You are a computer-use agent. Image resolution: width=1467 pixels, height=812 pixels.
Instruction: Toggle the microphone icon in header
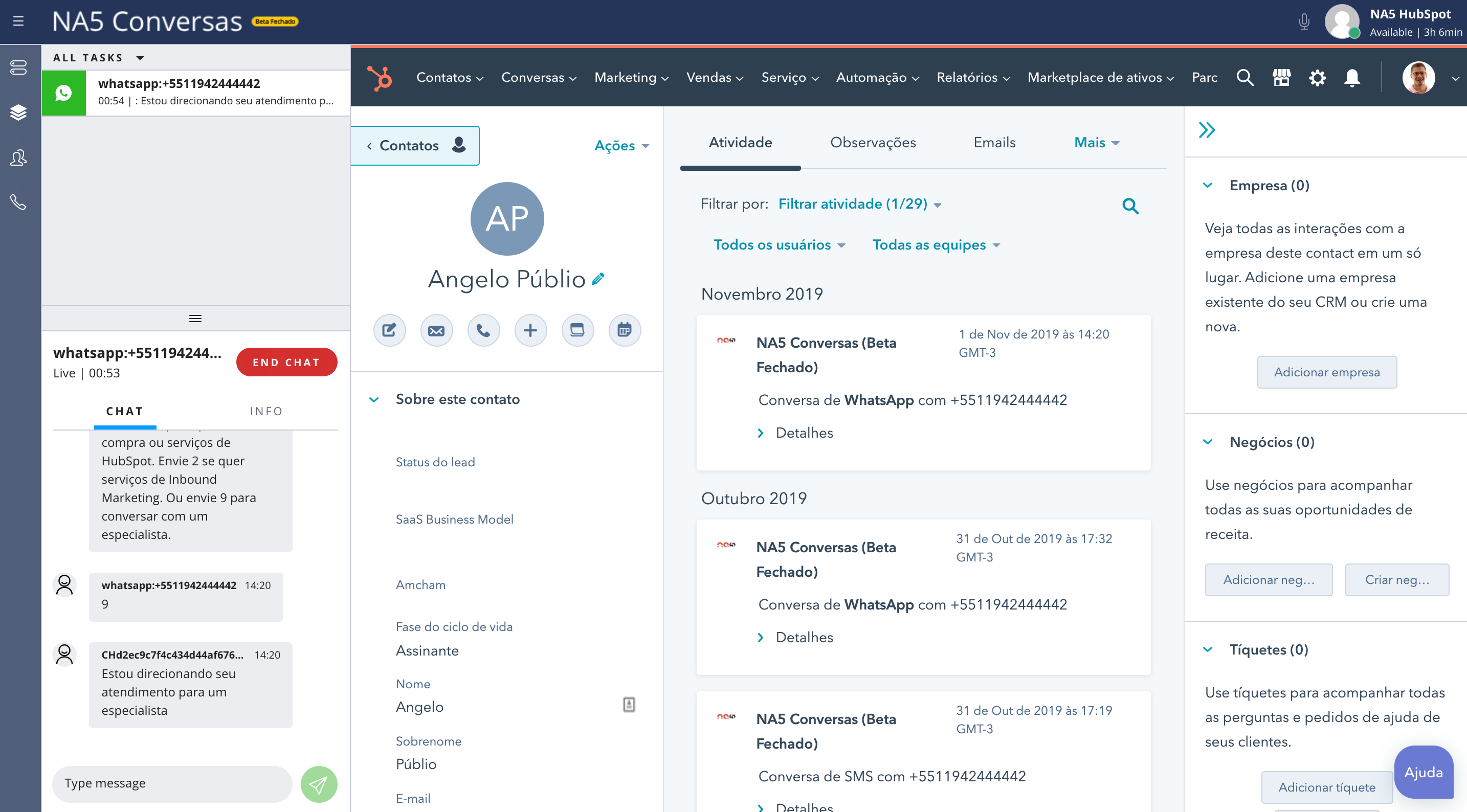coord(1303,21)
